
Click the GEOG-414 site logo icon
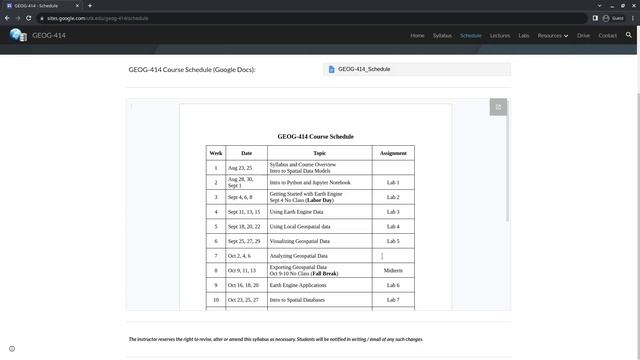(x=18, y=35)
